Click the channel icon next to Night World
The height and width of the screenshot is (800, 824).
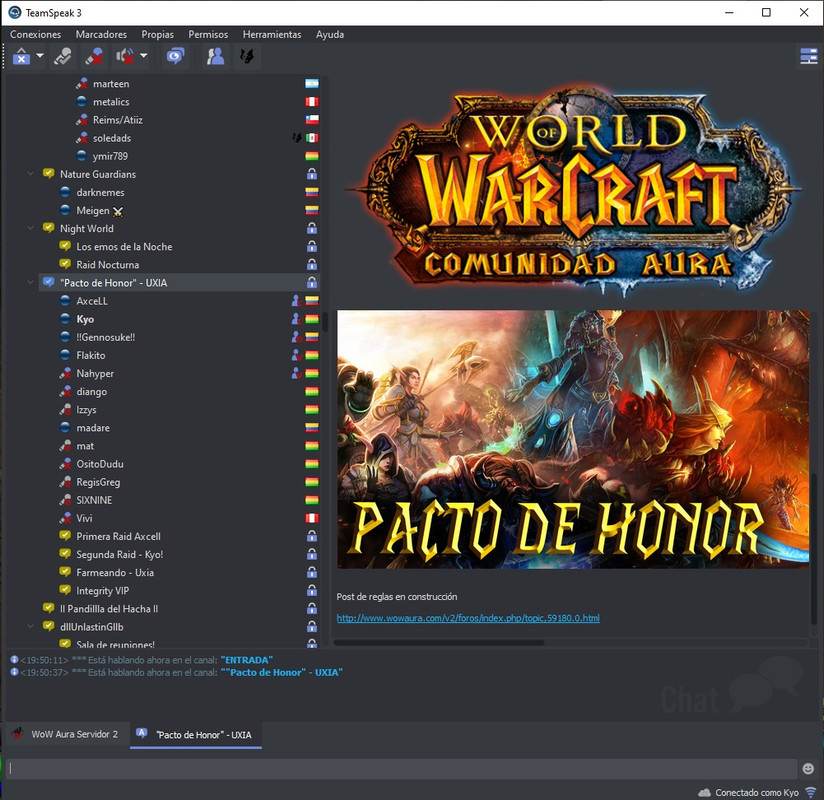pyautogui.click(x=48, y=228)
